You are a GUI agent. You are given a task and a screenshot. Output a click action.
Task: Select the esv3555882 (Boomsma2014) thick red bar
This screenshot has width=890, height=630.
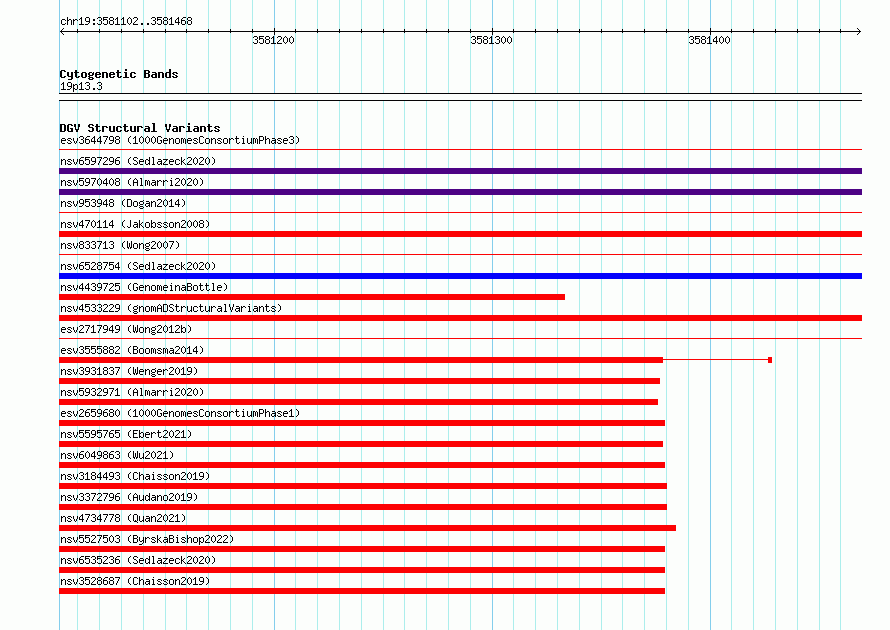click(x=361, y=360)
